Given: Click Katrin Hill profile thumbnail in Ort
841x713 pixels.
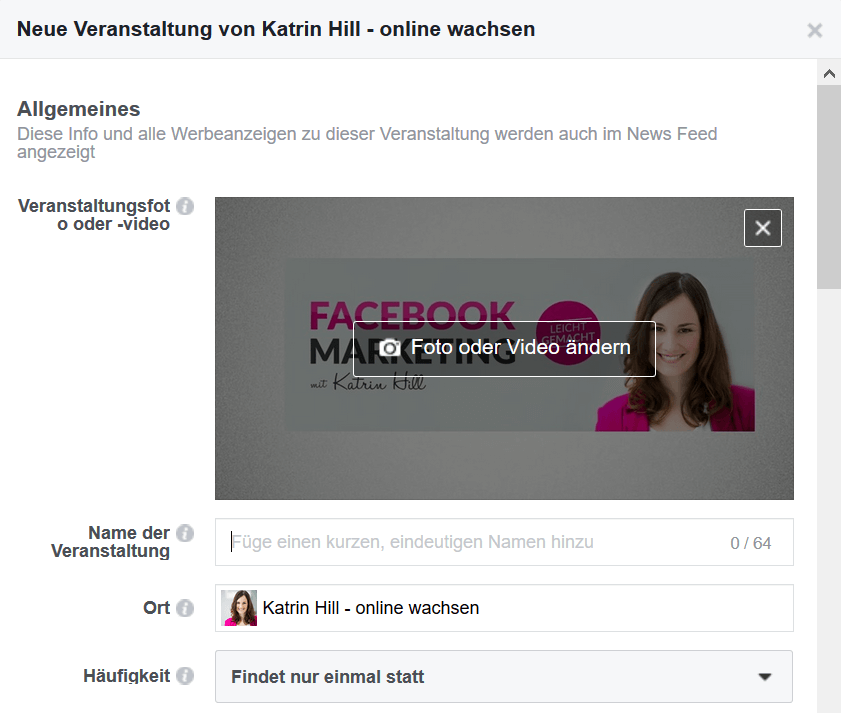Looking at the screenshot, I should pyautogui.click(x=239, y=608).
